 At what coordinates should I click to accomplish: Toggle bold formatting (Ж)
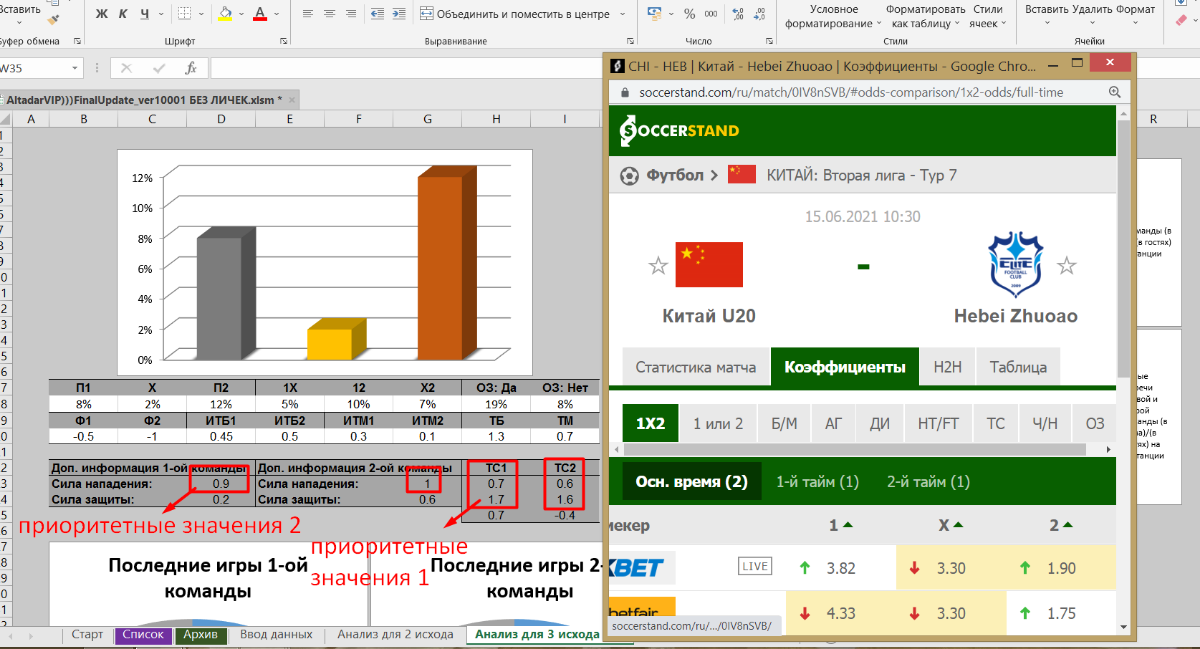[103, 14]
